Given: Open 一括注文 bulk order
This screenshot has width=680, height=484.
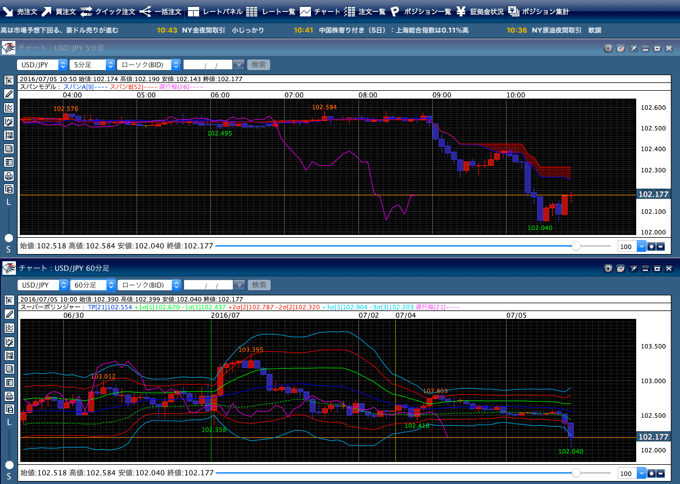Looking at the screenshot, I should pos(160,12).
